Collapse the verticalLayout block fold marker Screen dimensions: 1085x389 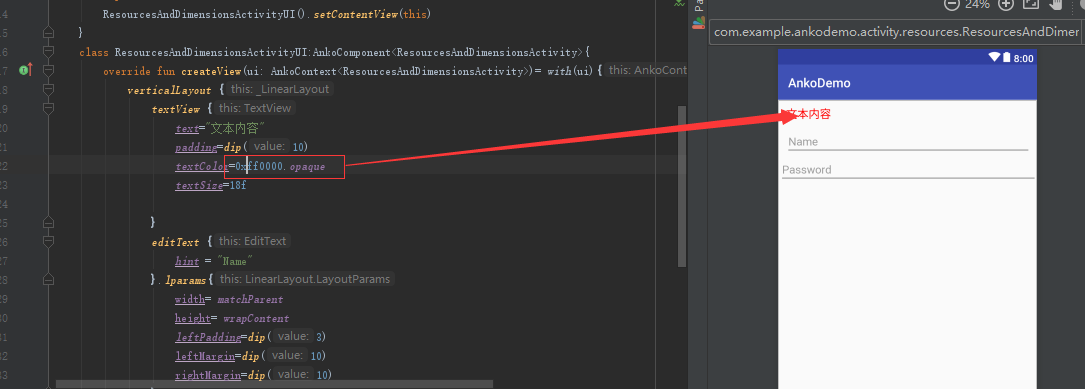click(x=48, y=89)
